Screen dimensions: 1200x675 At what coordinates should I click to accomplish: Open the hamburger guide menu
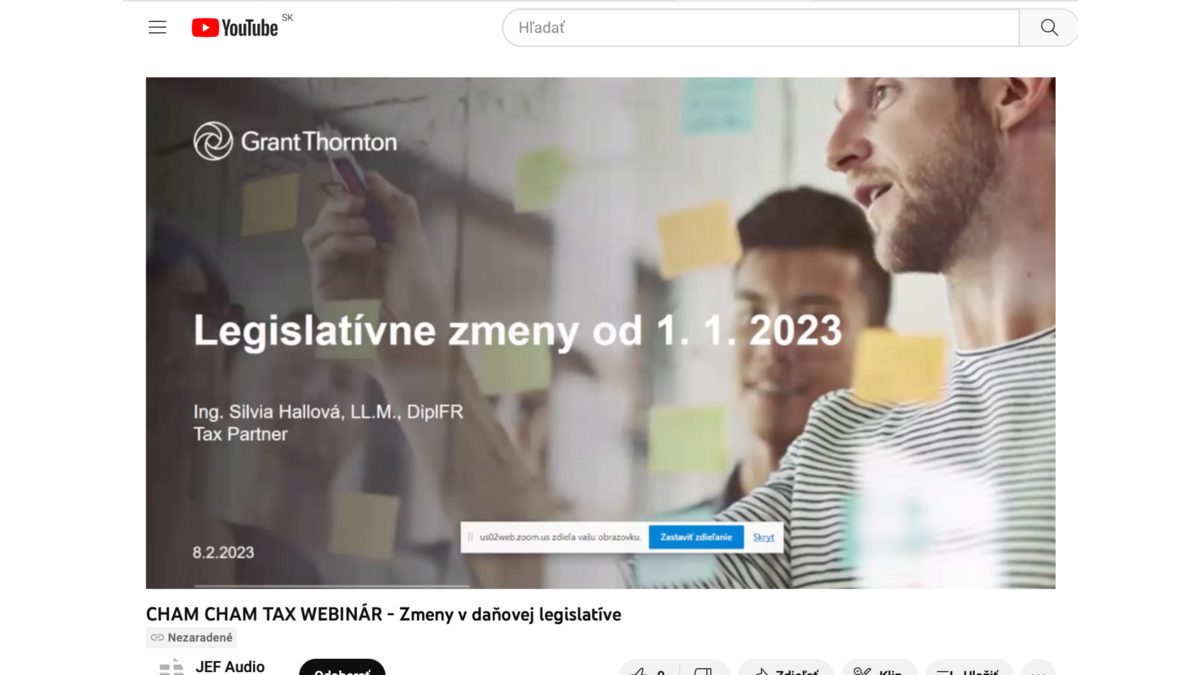157,28
